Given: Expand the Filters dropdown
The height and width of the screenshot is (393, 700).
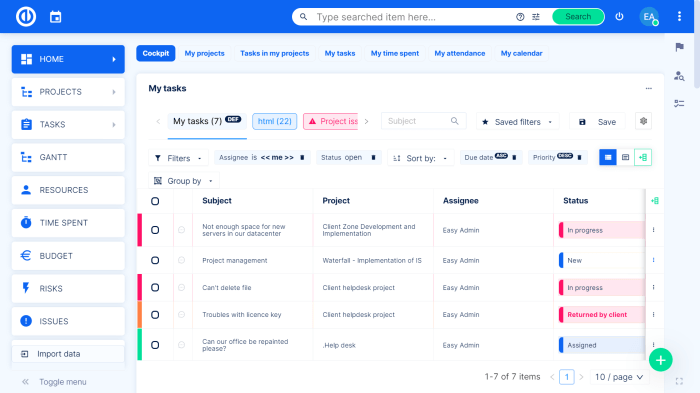Looking at the screenshot, I should 178,158.
